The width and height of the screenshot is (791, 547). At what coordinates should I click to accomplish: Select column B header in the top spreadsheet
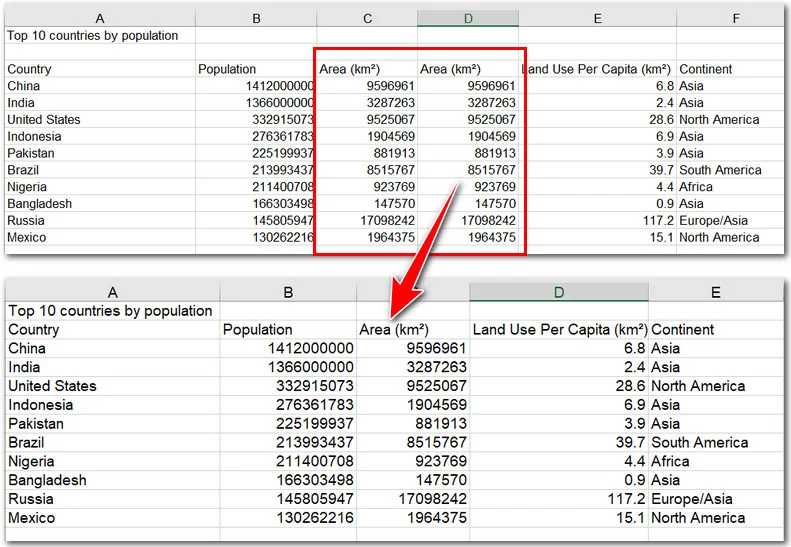[x=256, y=18]
